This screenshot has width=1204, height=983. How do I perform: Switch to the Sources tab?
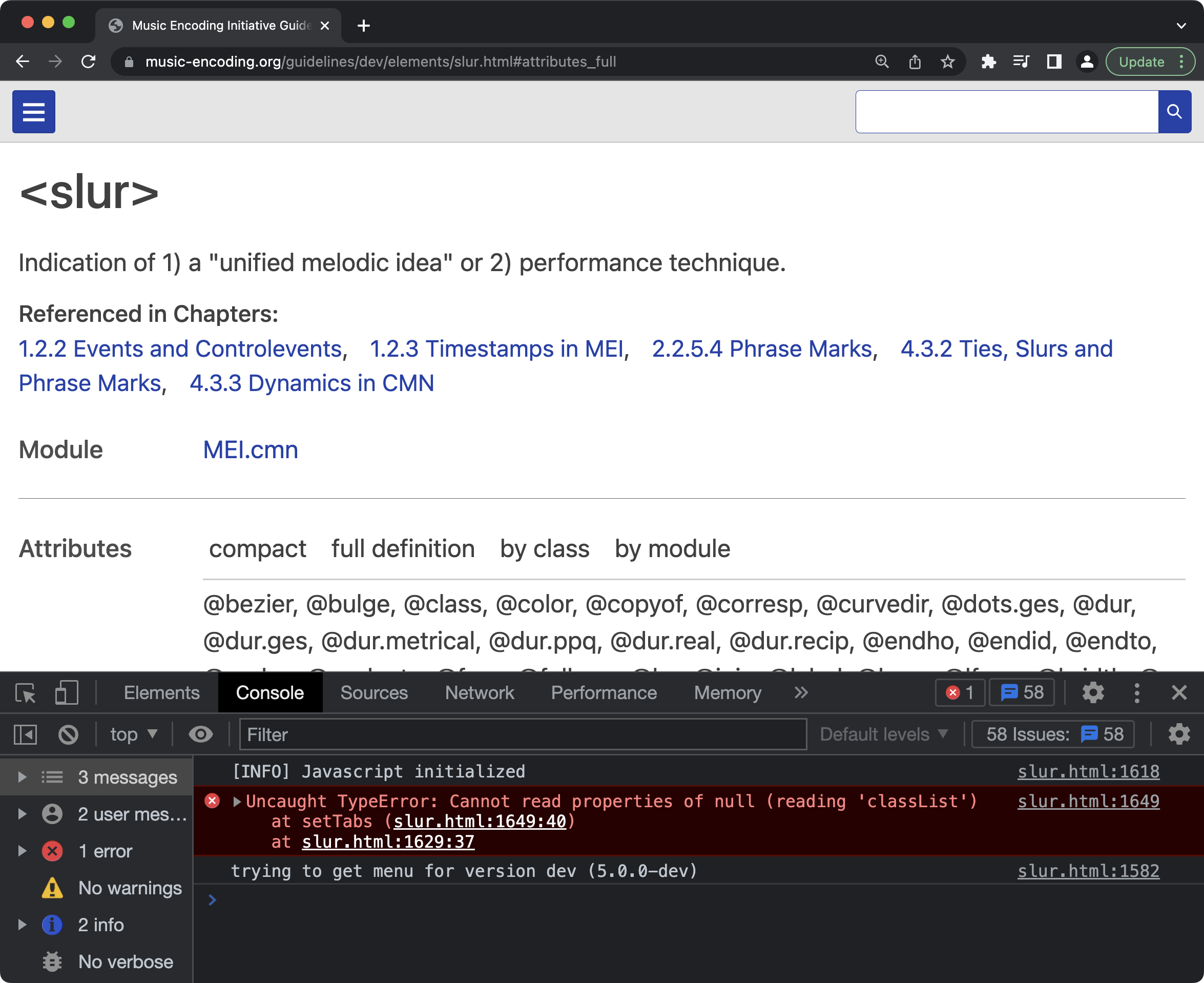pos(373,692)
